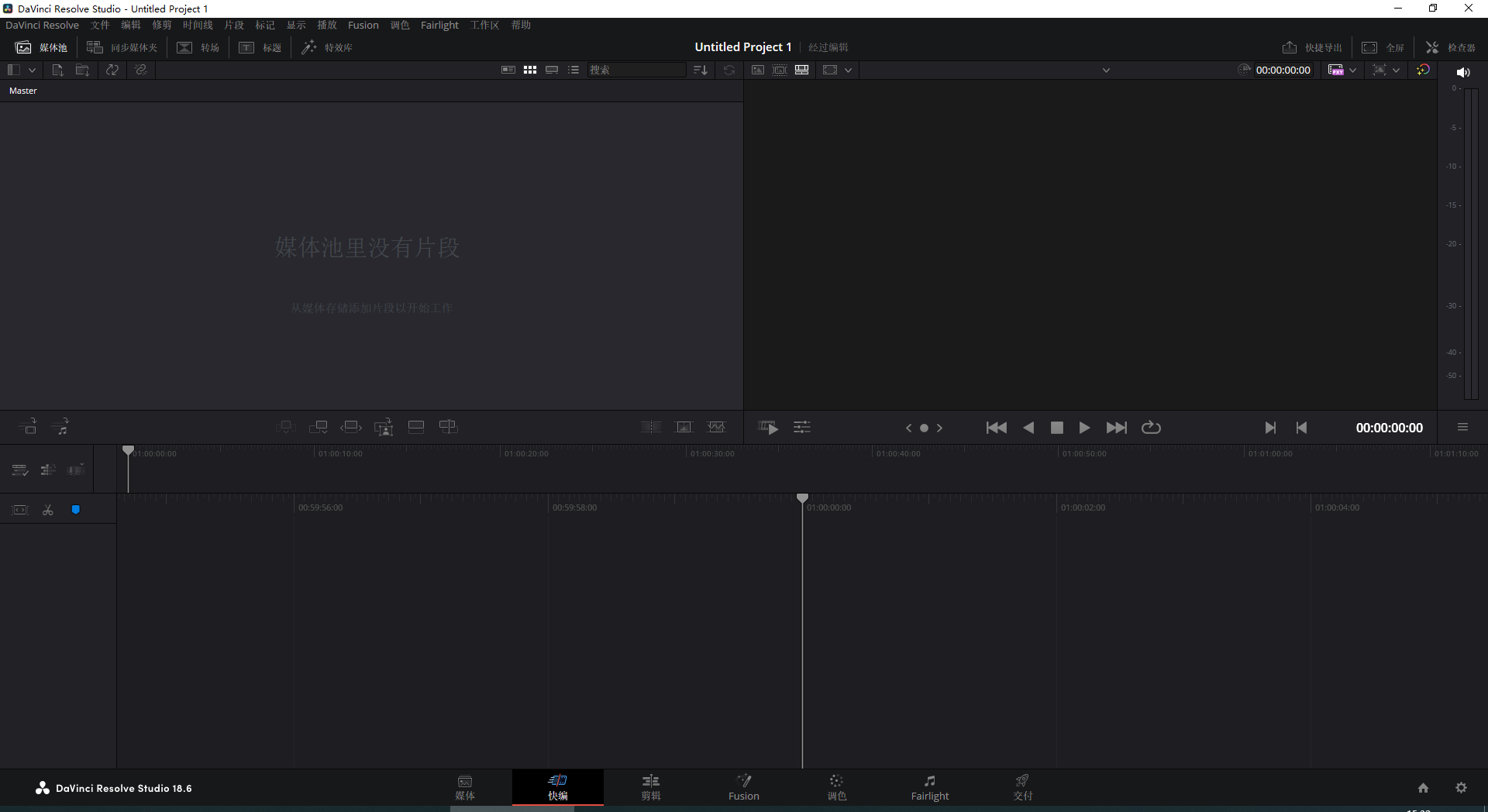This screenshot has height=812, width=1488.
Task: Open the 时间线 menu
Action: click(x=198, y=25)
